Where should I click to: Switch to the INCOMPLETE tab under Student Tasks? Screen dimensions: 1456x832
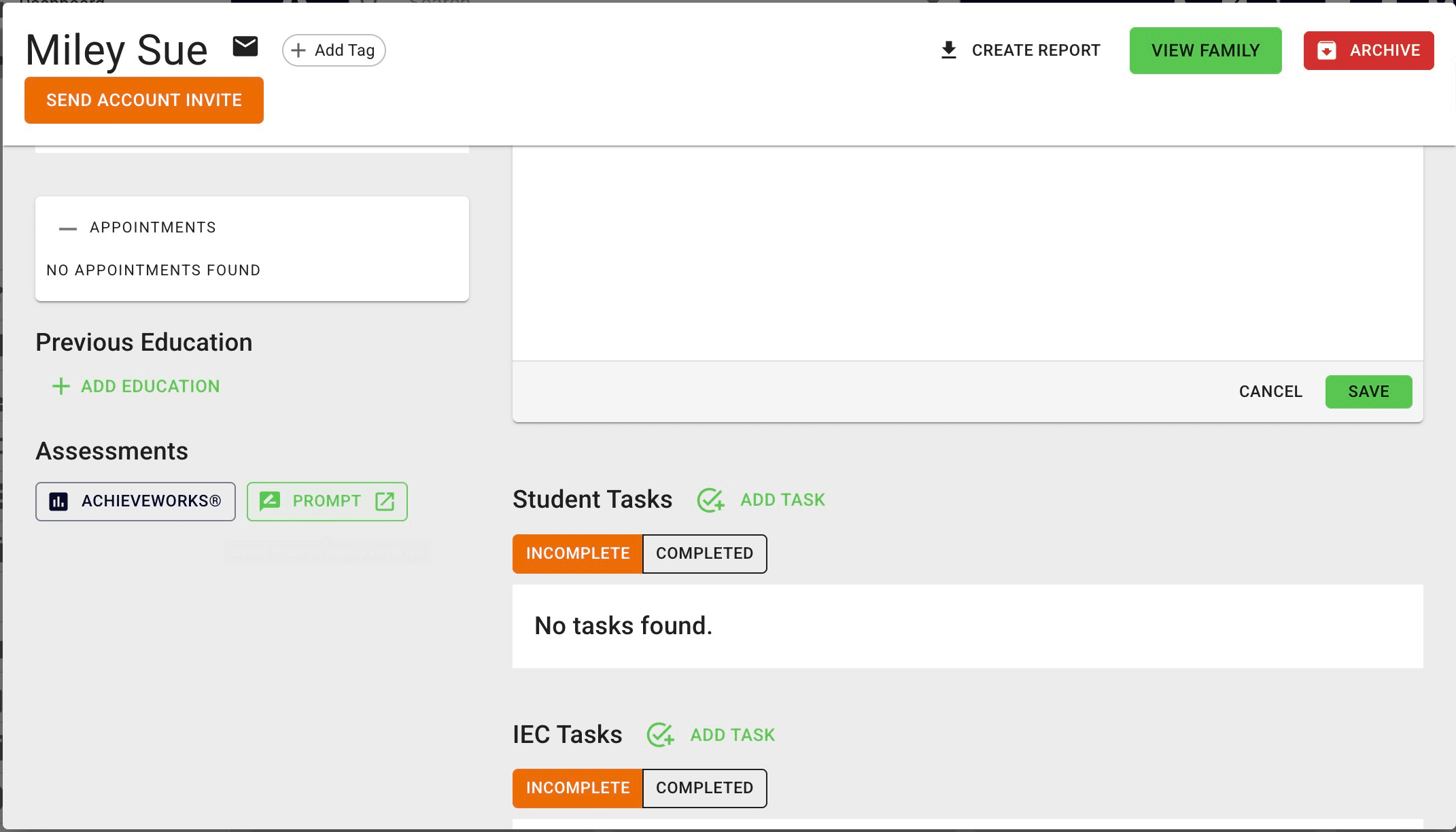point(577,553)
